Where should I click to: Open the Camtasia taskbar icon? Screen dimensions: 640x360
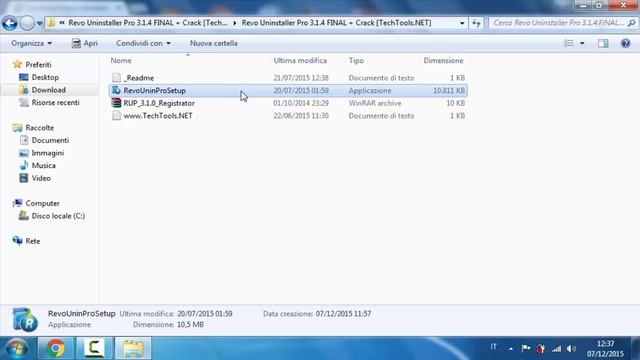point(94,349)
